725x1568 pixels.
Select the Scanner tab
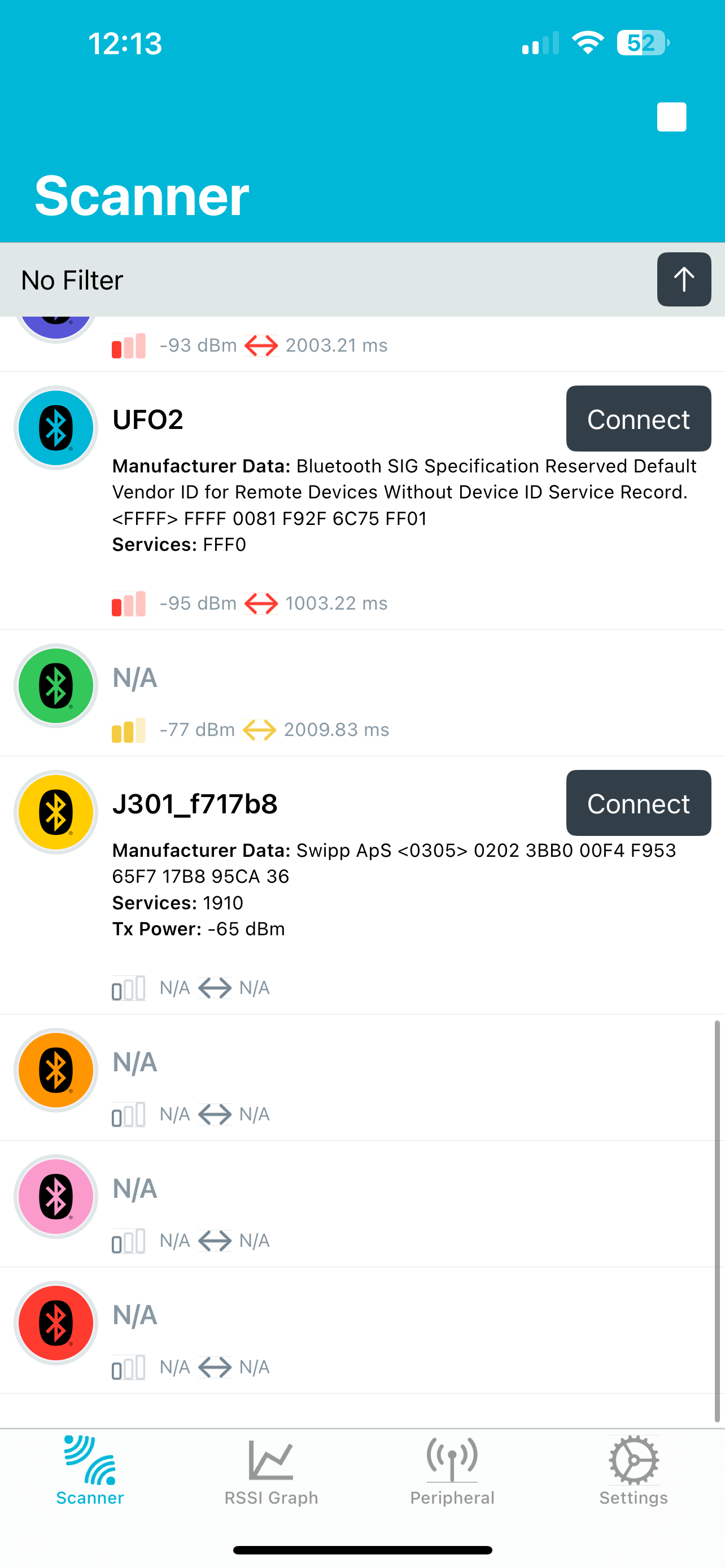(x=90, y=1472)
